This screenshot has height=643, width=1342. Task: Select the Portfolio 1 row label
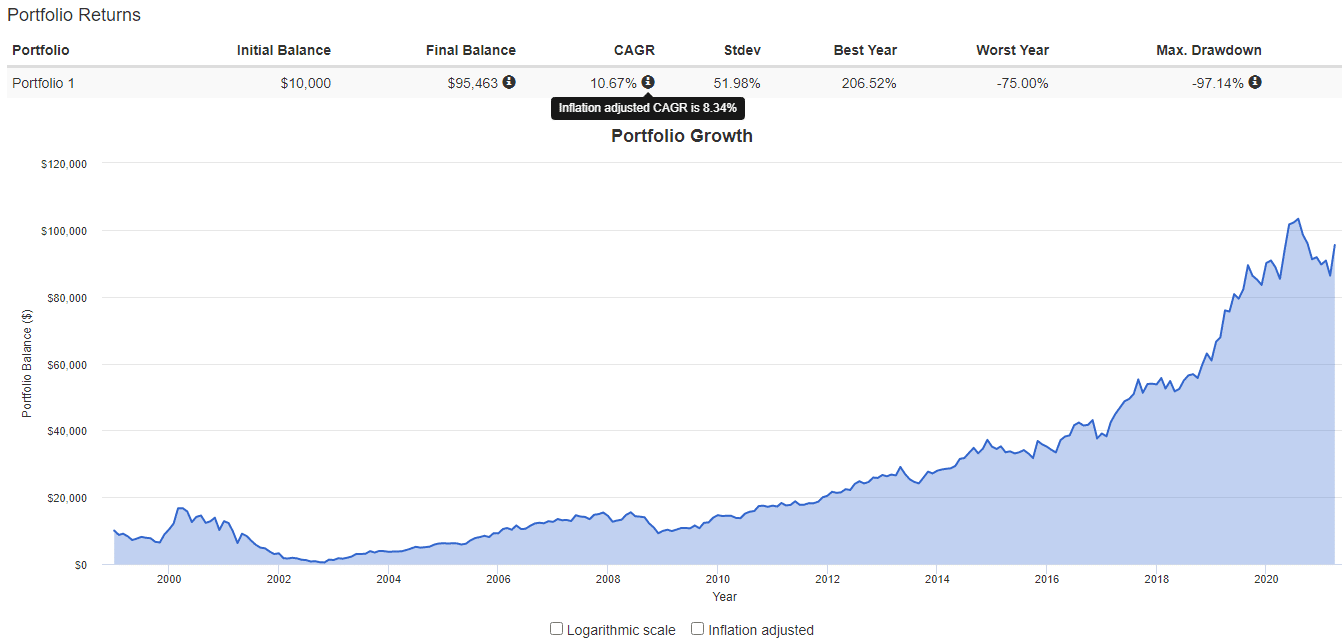[43, 83]
